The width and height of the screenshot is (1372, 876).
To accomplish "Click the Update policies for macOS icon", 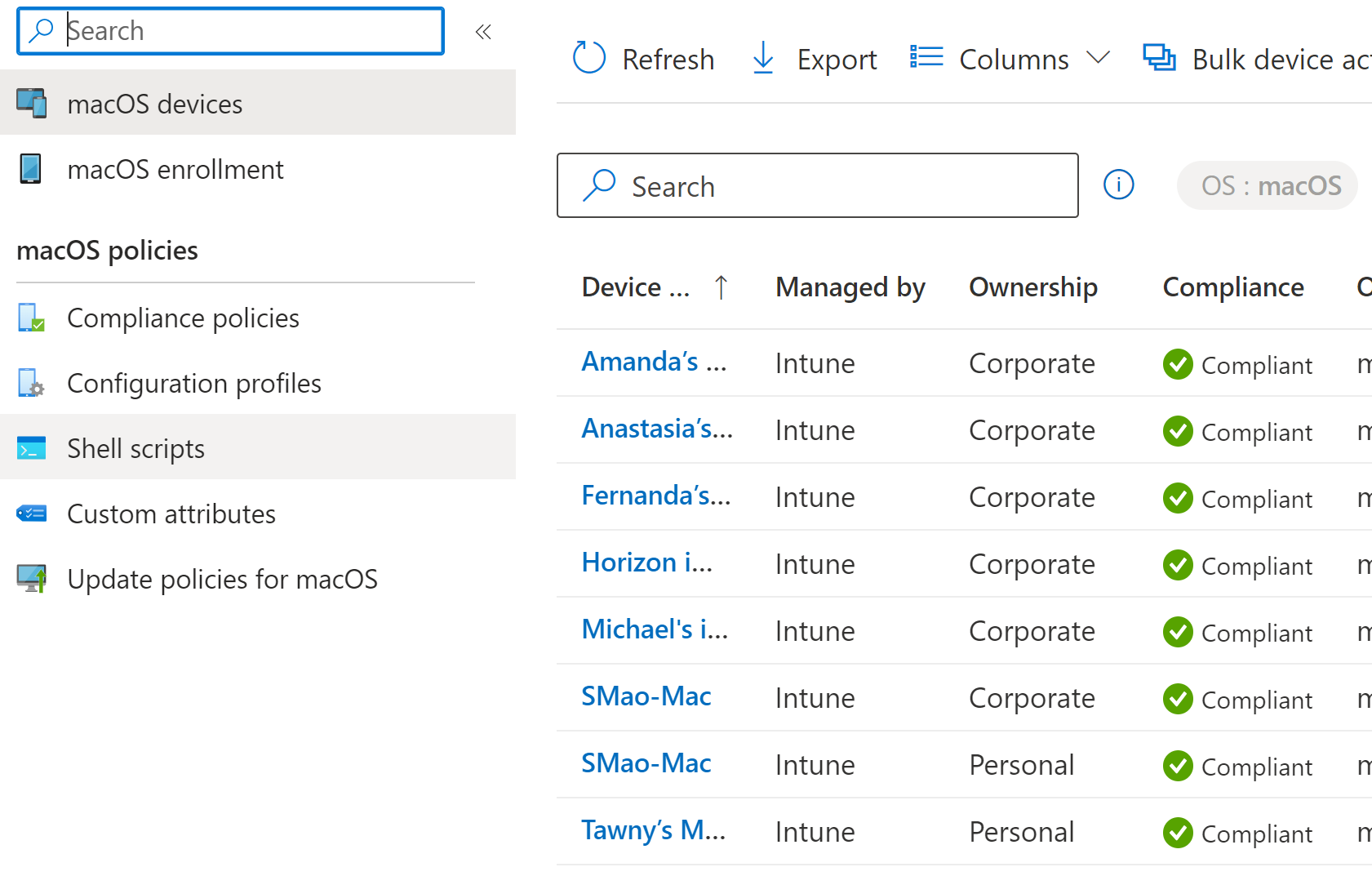I will 32,579.
